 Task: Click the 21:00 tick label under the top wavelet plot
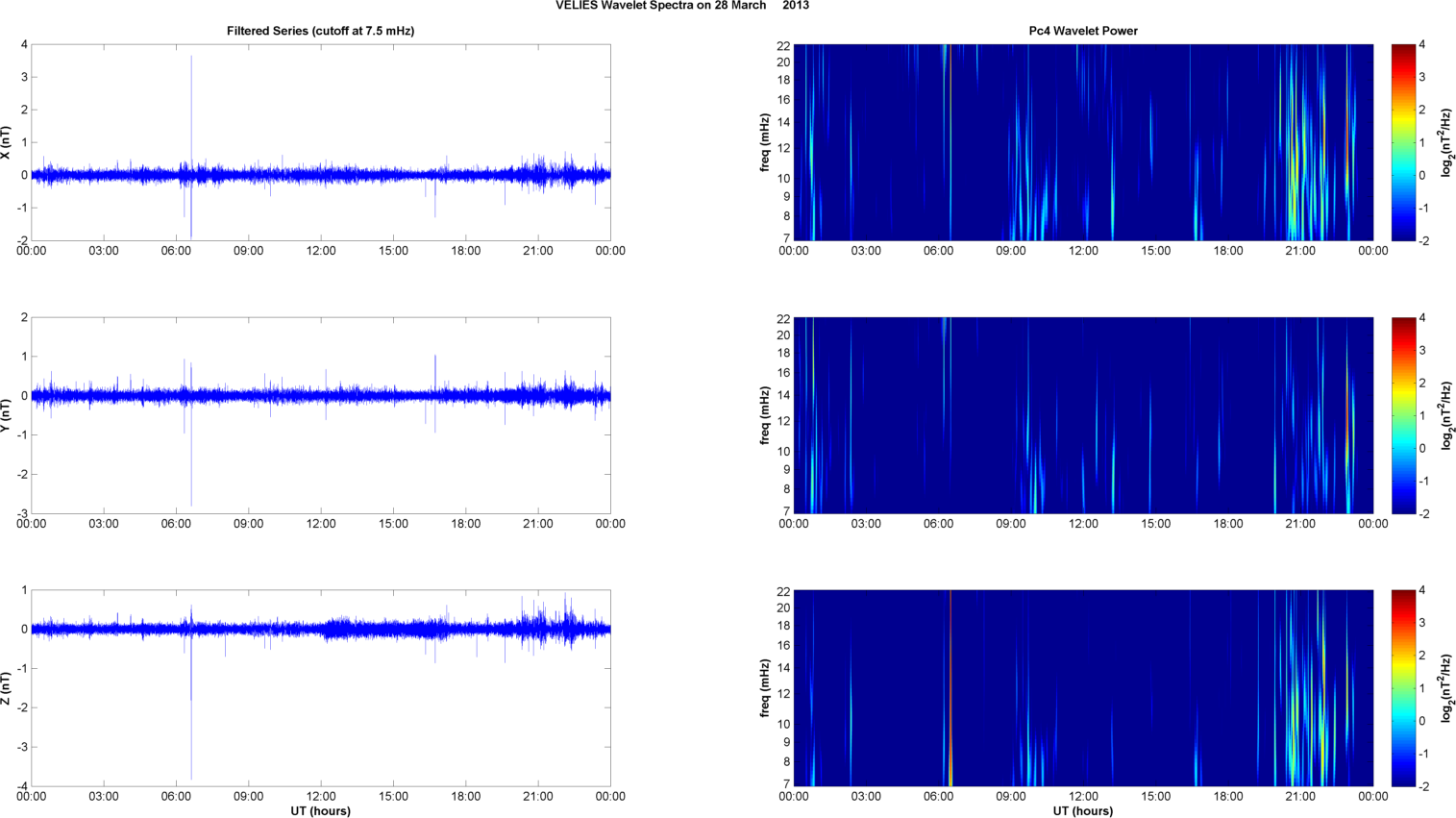tap(1300, 251)
